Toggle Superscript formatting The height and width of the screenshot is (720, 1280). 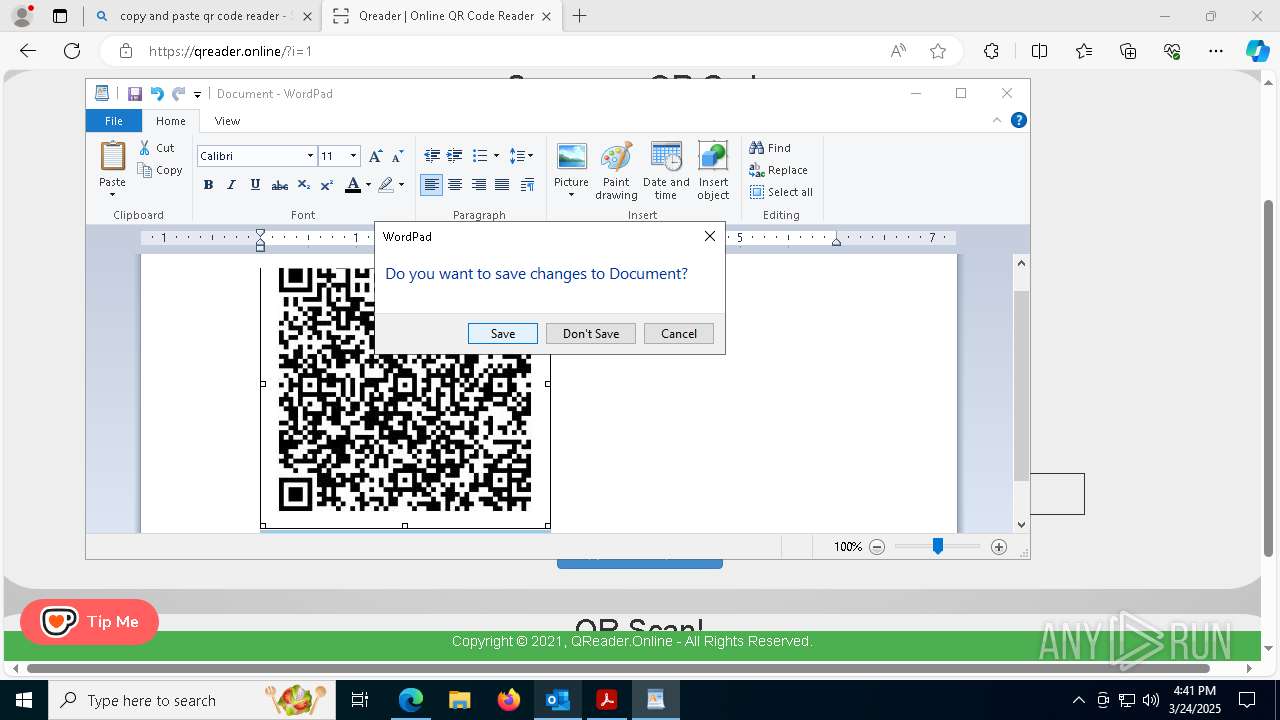(x=326, y=185)
